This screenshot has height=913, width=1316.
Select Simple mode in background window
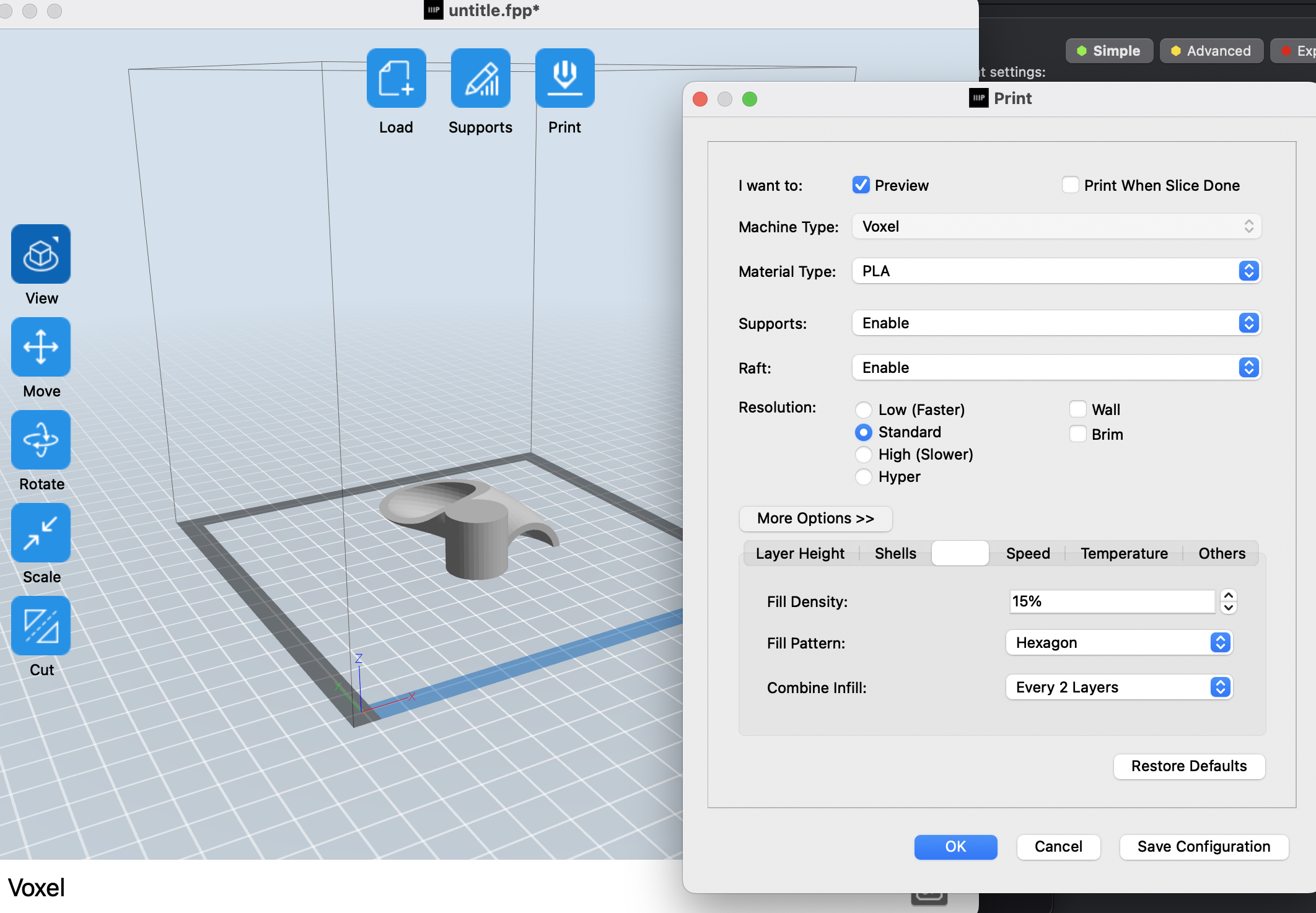point(1108,51)
